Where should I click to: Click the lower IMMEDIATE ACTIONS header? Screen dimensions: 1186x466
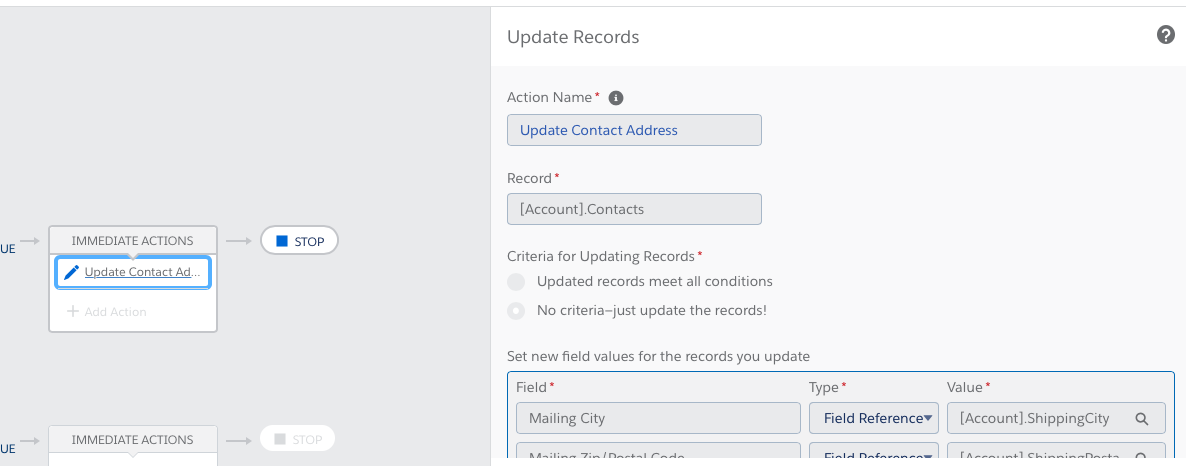click(x=133, y=440)
